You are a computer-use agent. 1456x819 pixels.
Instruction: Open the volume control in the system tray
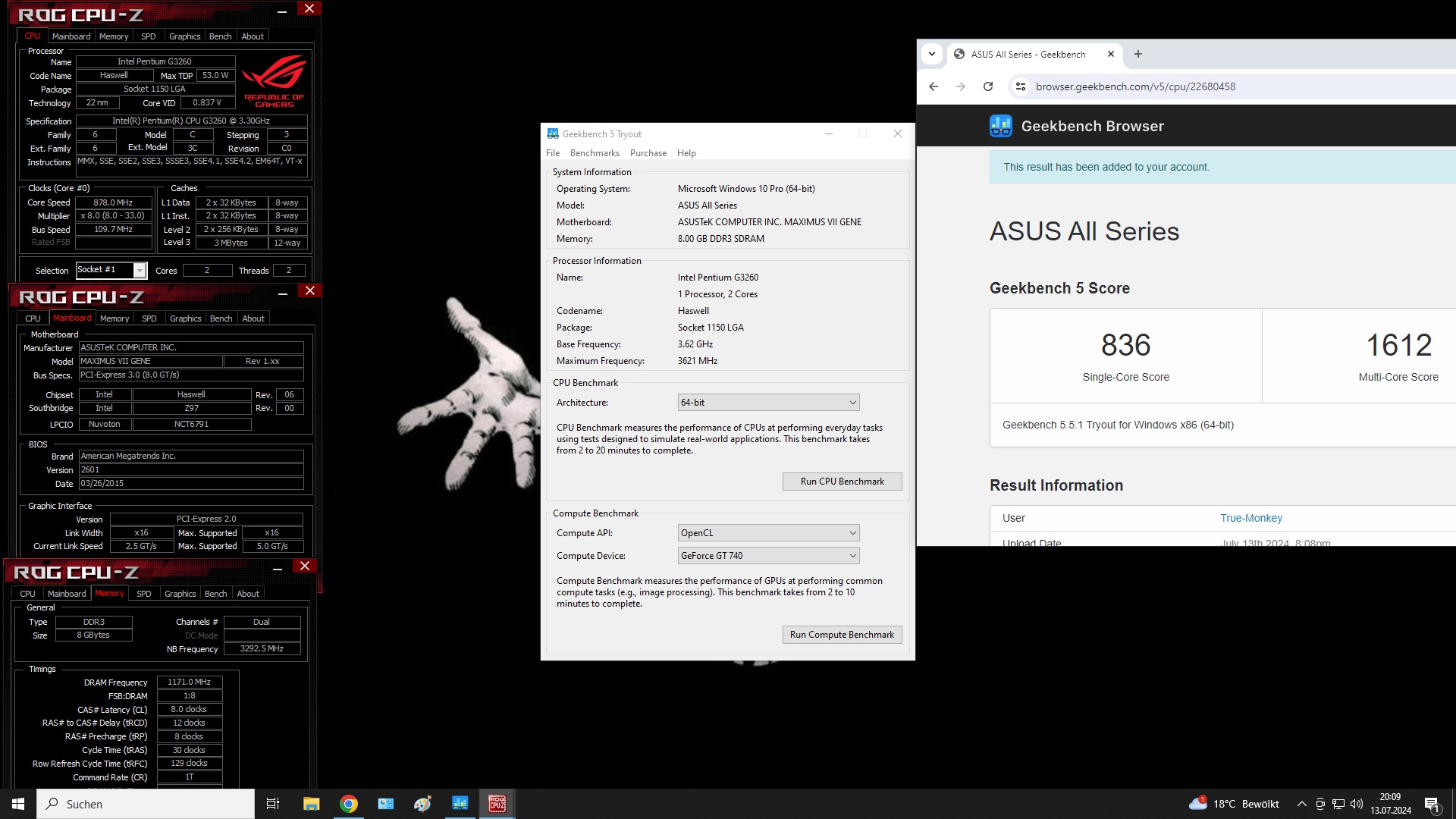click(1357, 804)
